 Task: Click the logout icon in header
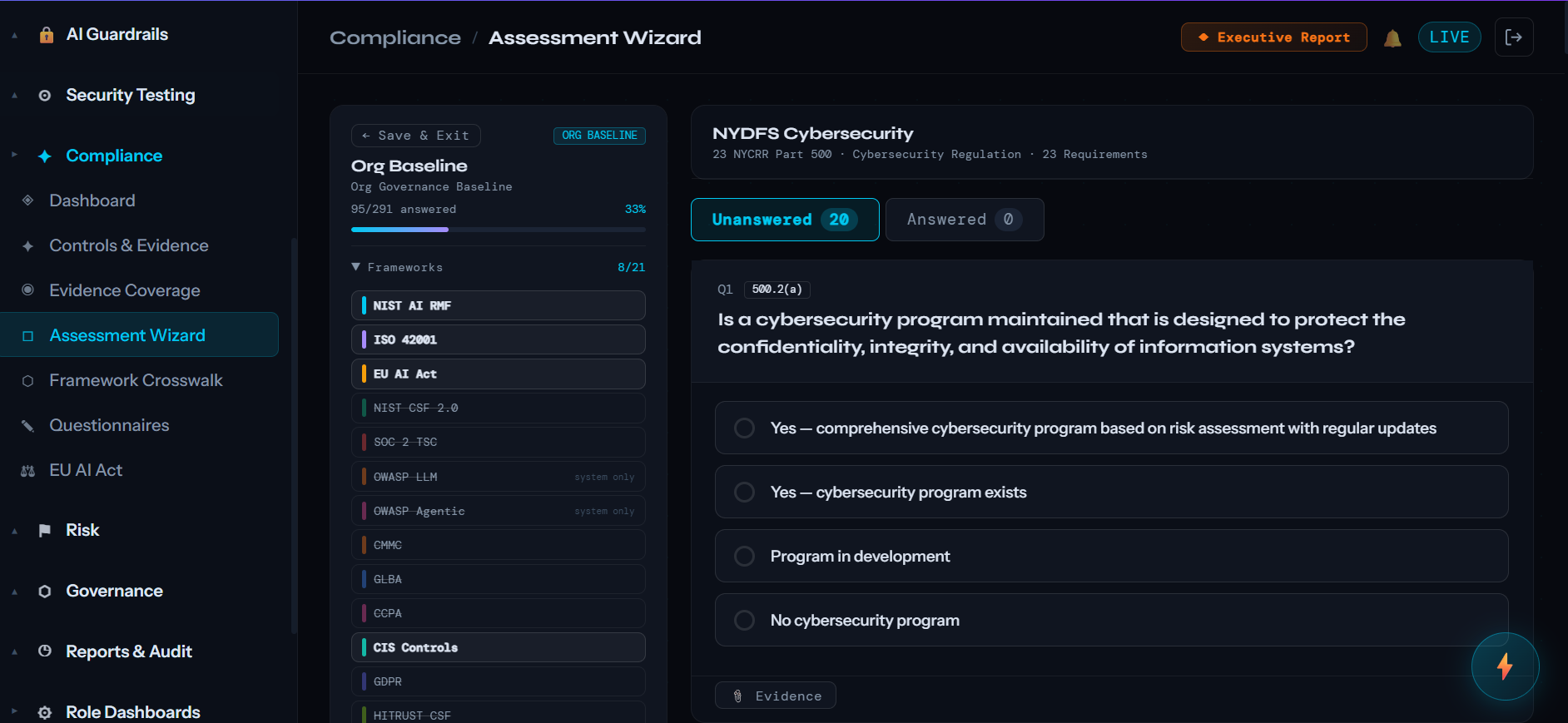[x=1514, y=37]
